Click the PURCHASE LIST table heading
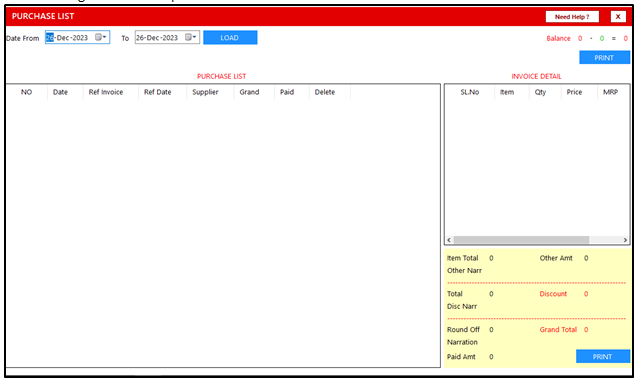Screen dimensions: 641x385 (x=222, y=76)
